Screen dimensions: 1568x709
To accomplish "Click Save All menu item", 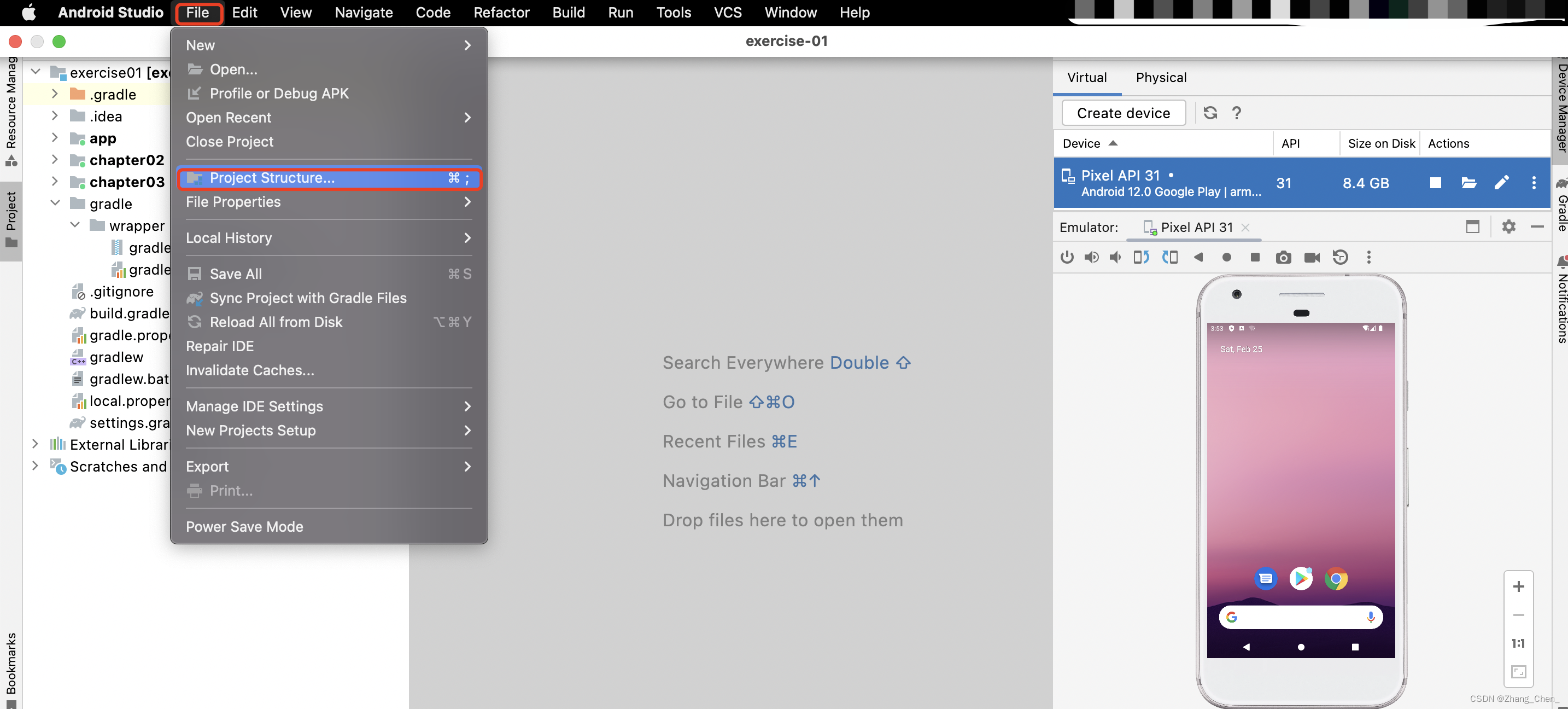I will (x=329, y=274).
